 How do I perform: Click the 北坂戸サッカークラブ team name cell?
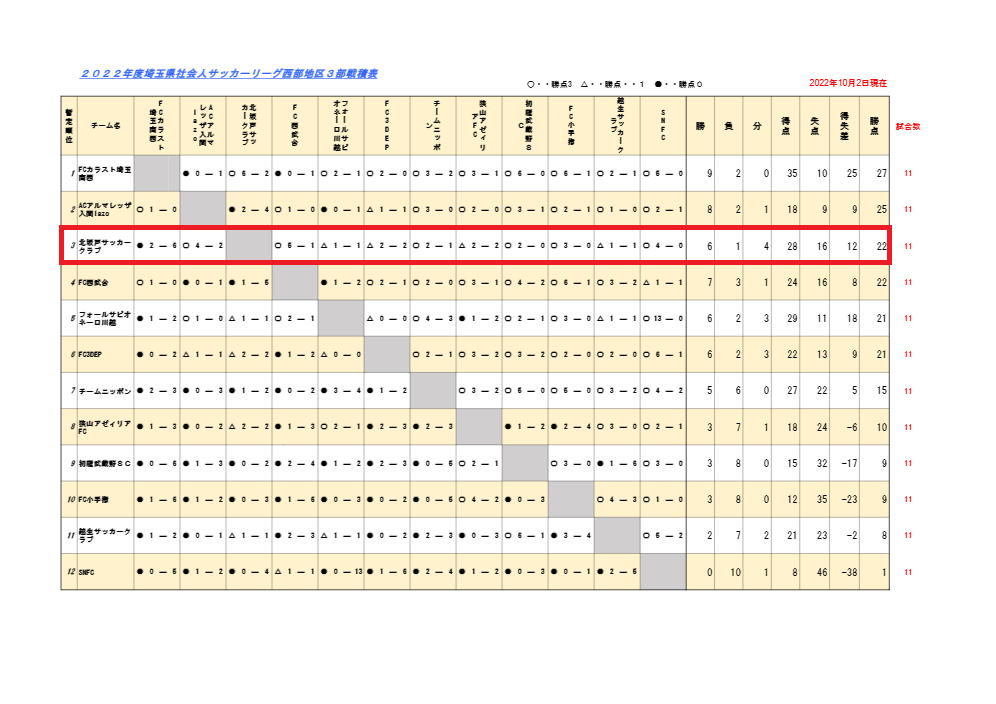105,246
